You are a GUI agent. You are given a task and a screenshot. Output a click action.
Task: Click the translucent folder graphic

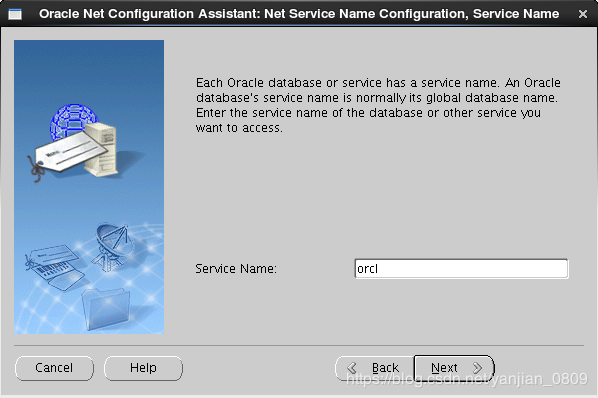click(106, 309)
